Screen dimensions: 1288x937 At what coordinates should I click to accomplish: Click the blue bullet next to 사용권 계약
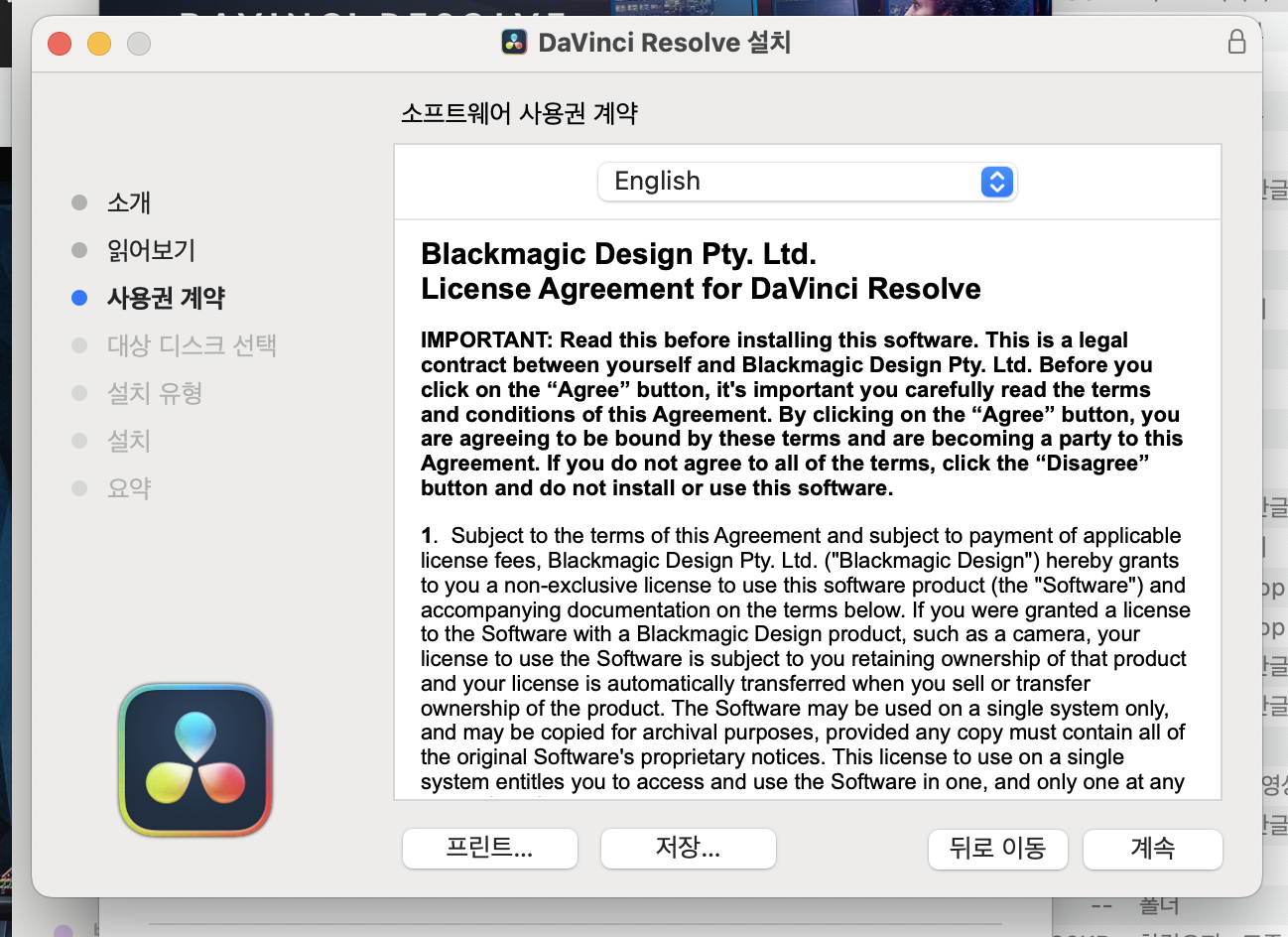(80, 298)
